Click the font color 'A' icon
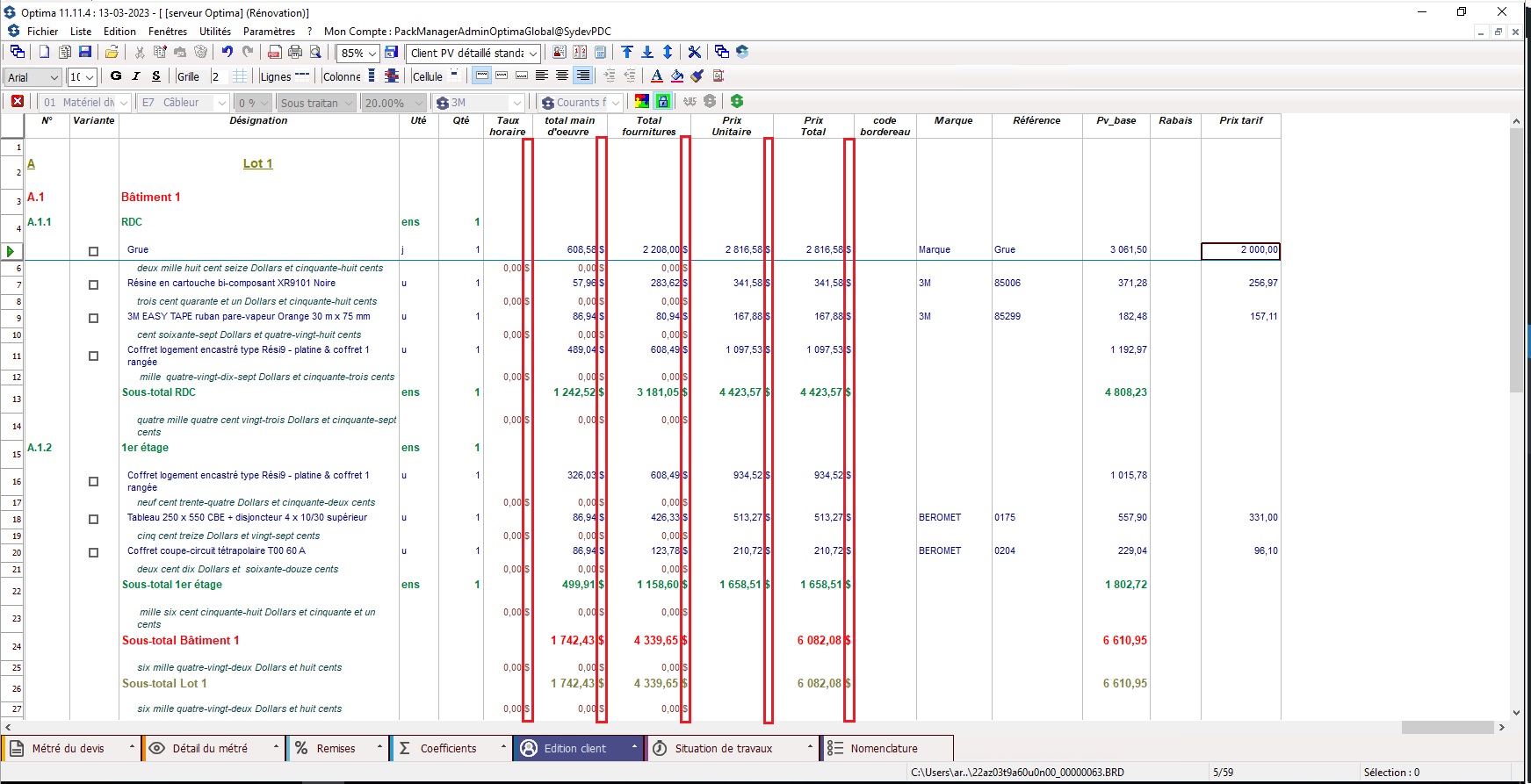1531x784 pixels. [x=656, y=76]
